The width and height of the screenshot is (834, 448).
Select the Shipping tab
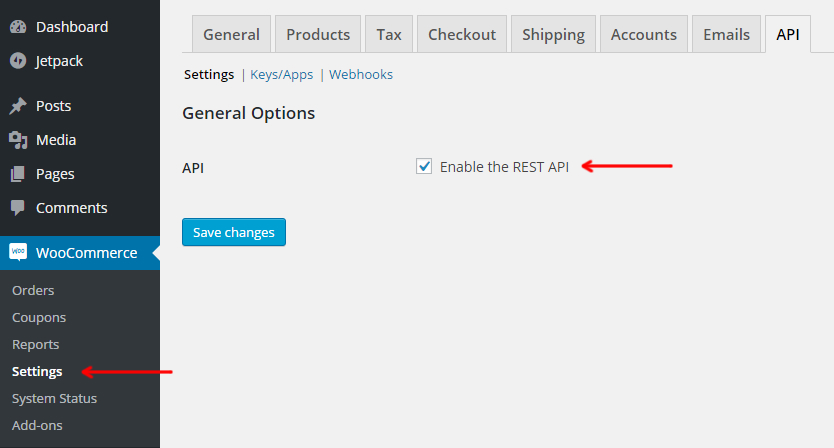click(x=553, y=35)
